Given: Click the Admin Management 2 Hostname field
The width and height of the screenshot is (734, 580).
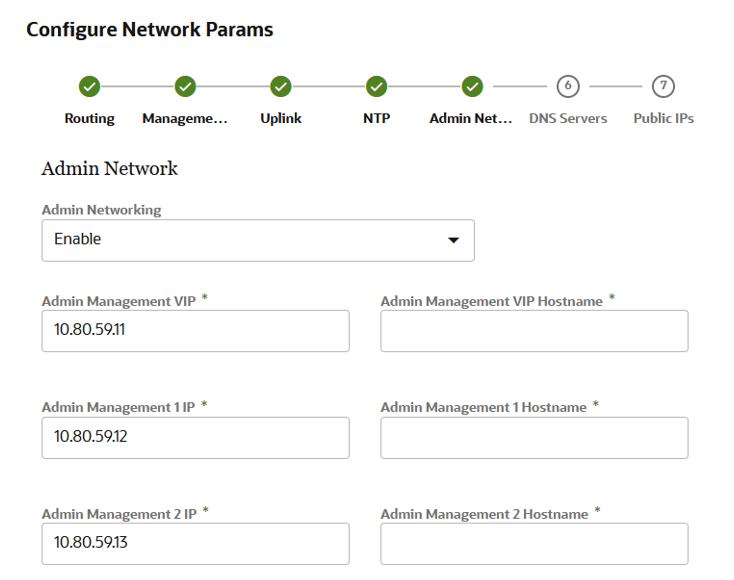Looking at the screenshot, I should (534, 544).
